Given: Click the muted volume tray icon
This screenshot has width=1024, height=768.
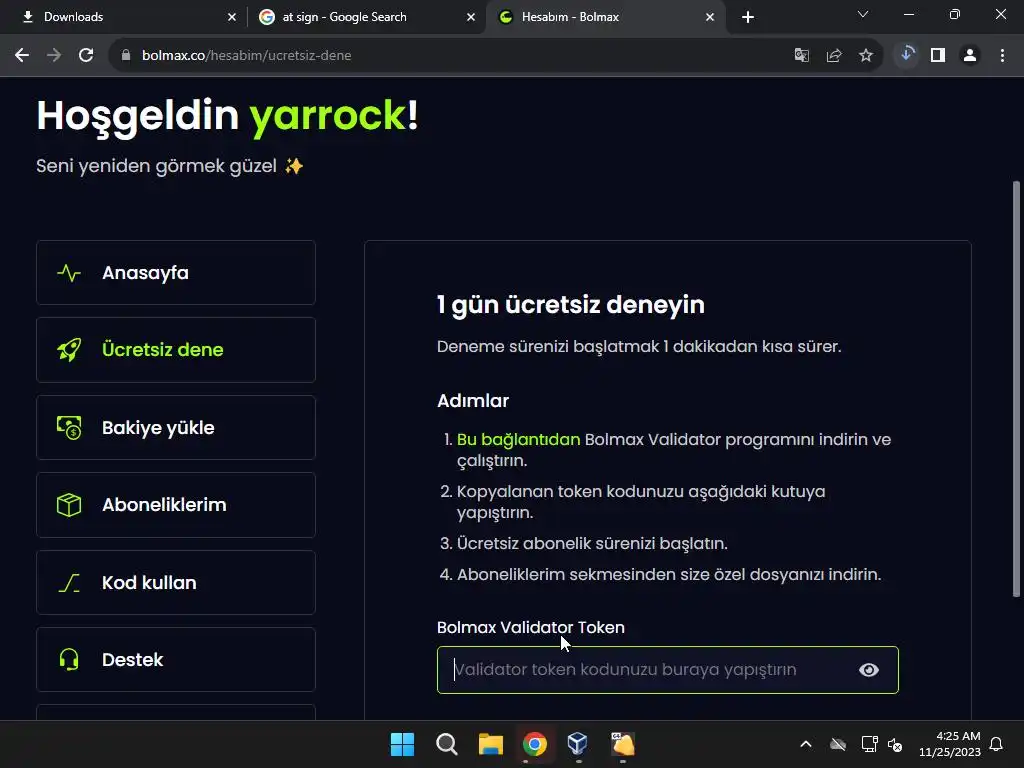Looking at the screenshot, I should click(895, 744).
